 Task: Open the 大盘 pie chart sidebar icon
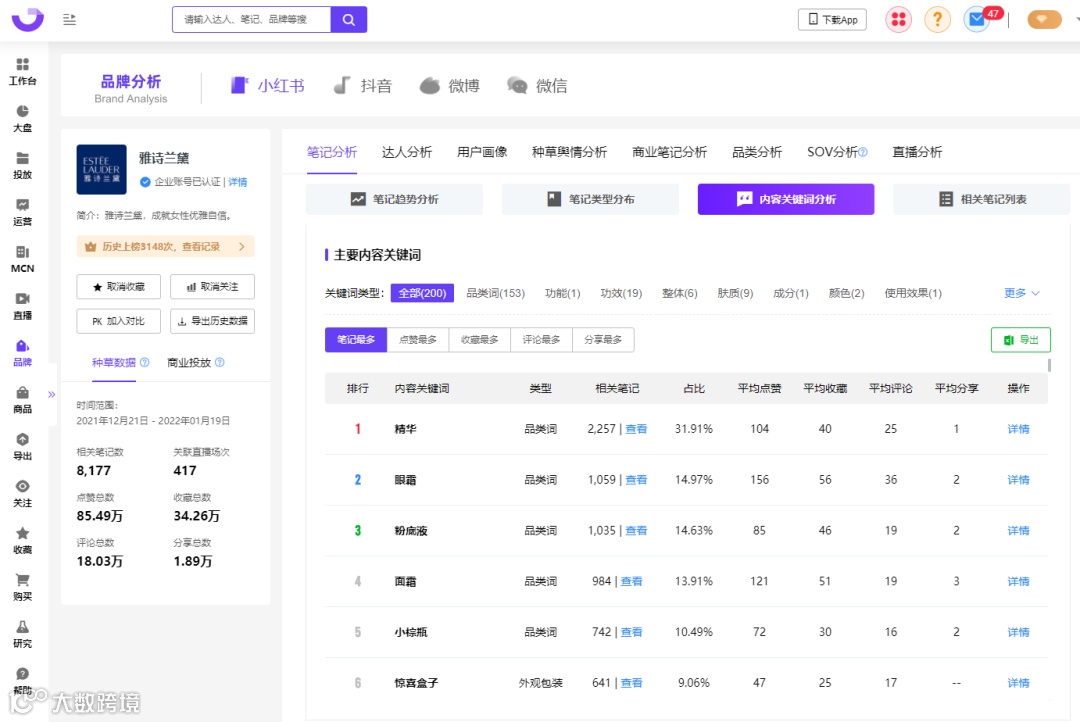pyautogui.click(x=22, y=118)
